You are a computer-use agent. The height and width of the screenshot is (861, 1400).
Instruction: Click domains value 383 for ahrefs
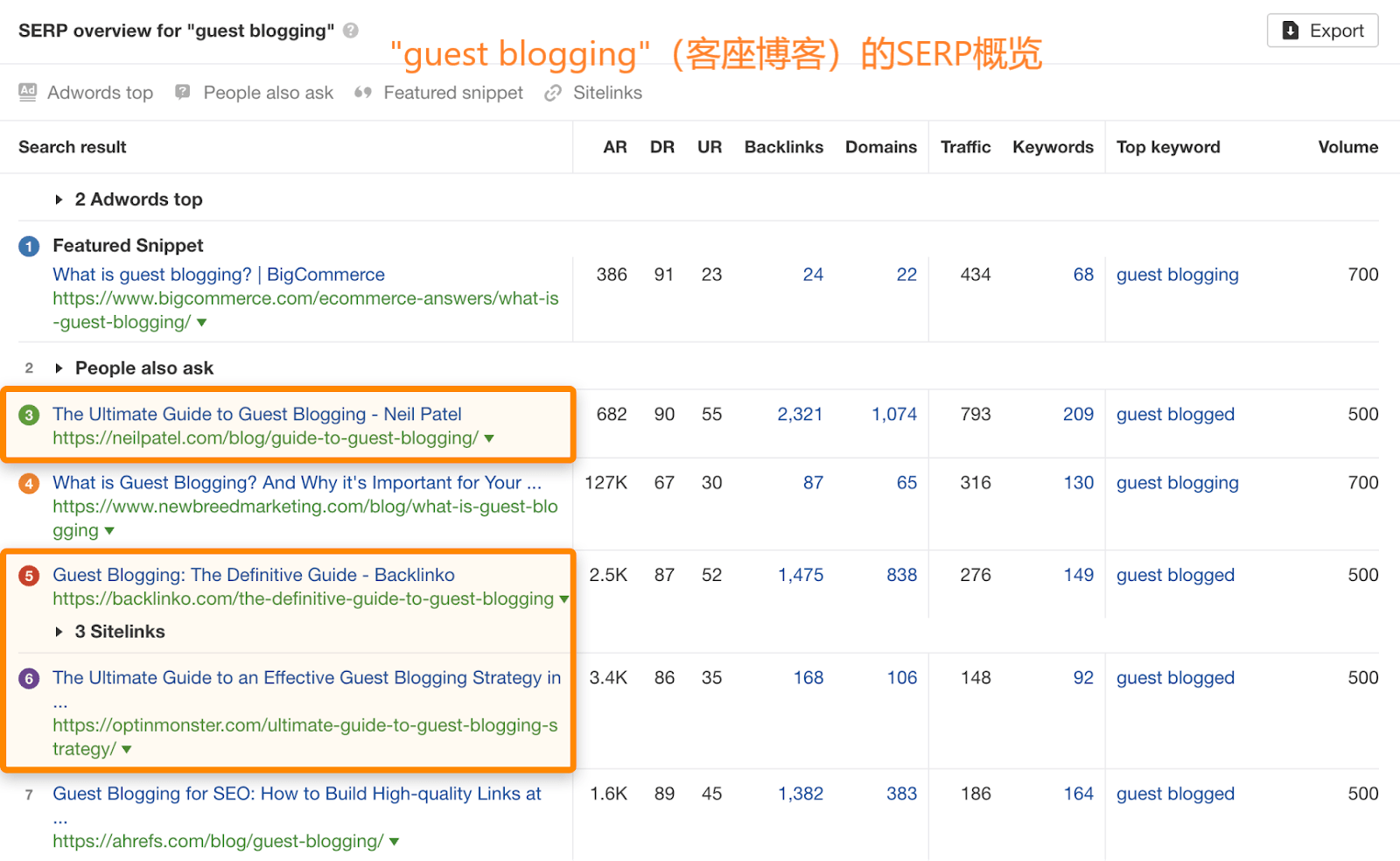[x=902, y=794]
